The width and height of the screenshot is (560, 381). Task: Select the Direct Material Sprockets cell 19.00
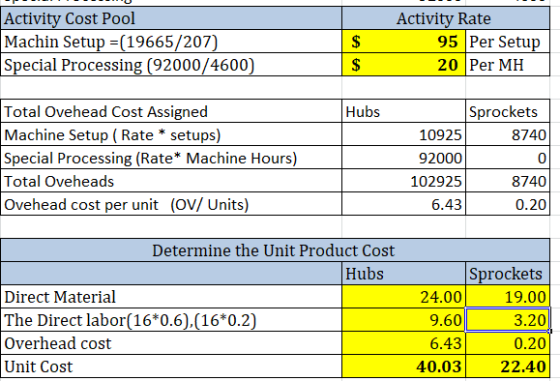[x=508, y=297]
